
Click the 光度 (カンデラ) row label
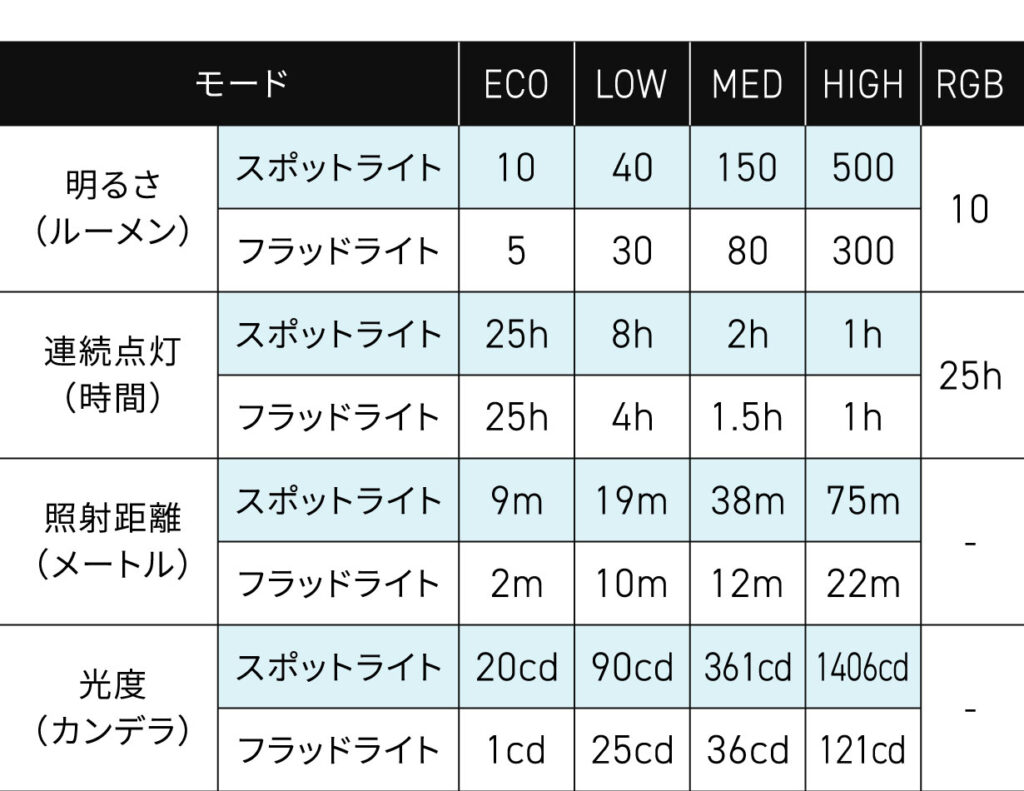pos(111,708)
